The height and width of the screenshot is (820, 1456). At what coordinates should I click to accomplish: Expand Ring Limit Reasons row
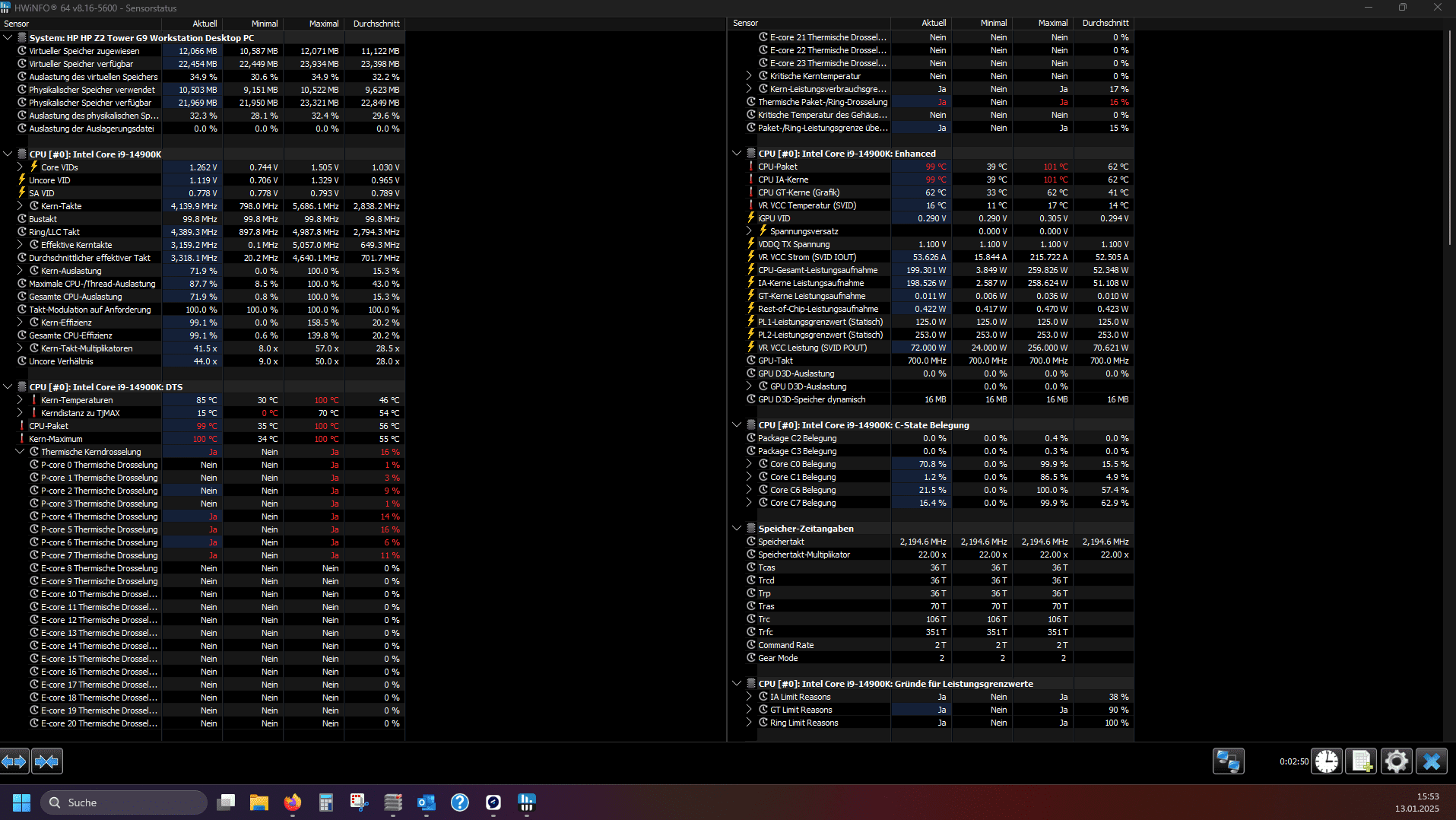click(749, 723)
